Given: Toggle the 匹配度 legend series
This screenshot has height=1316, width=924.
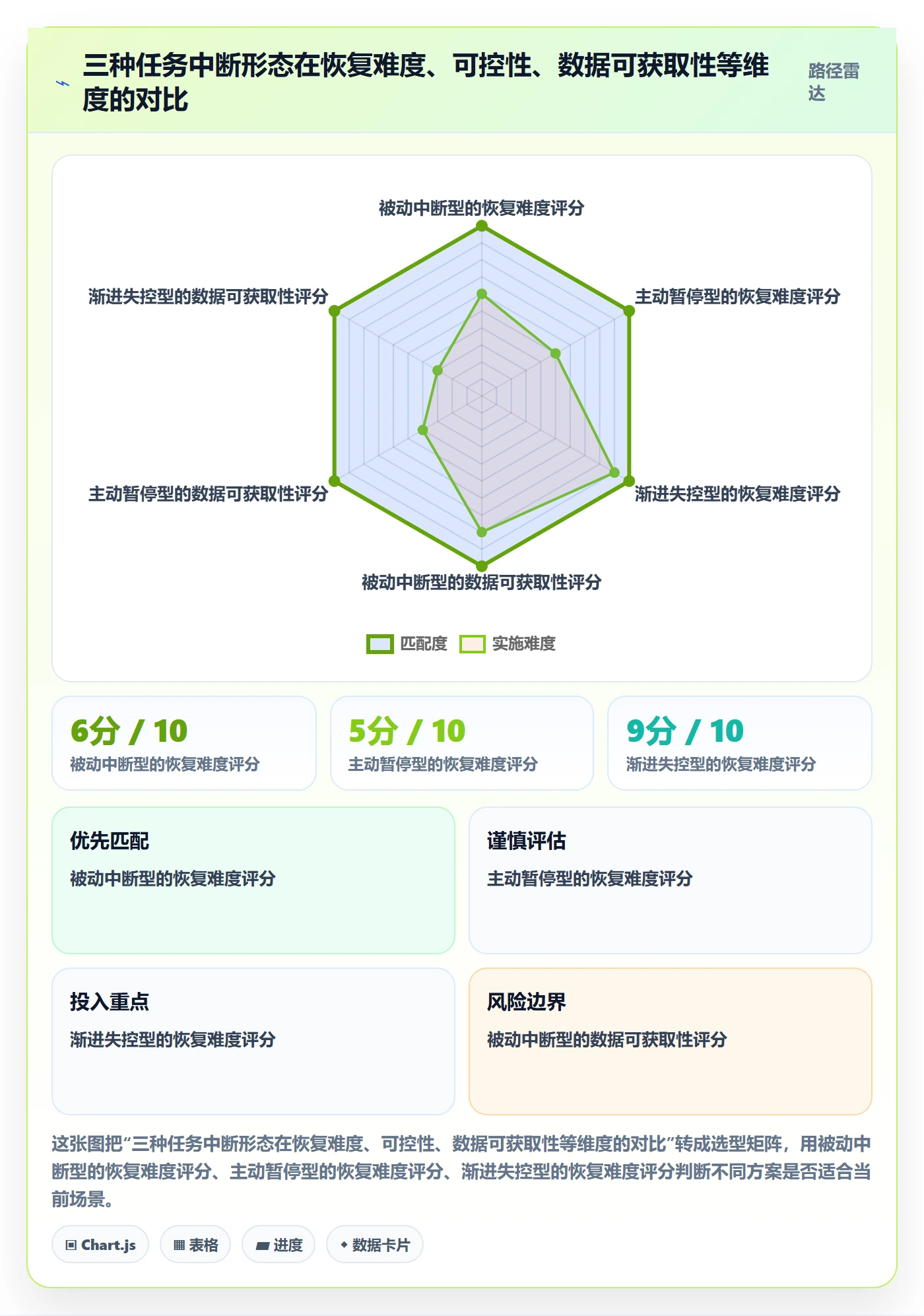Looking at the screenshot, I should (x=407, y=643).
